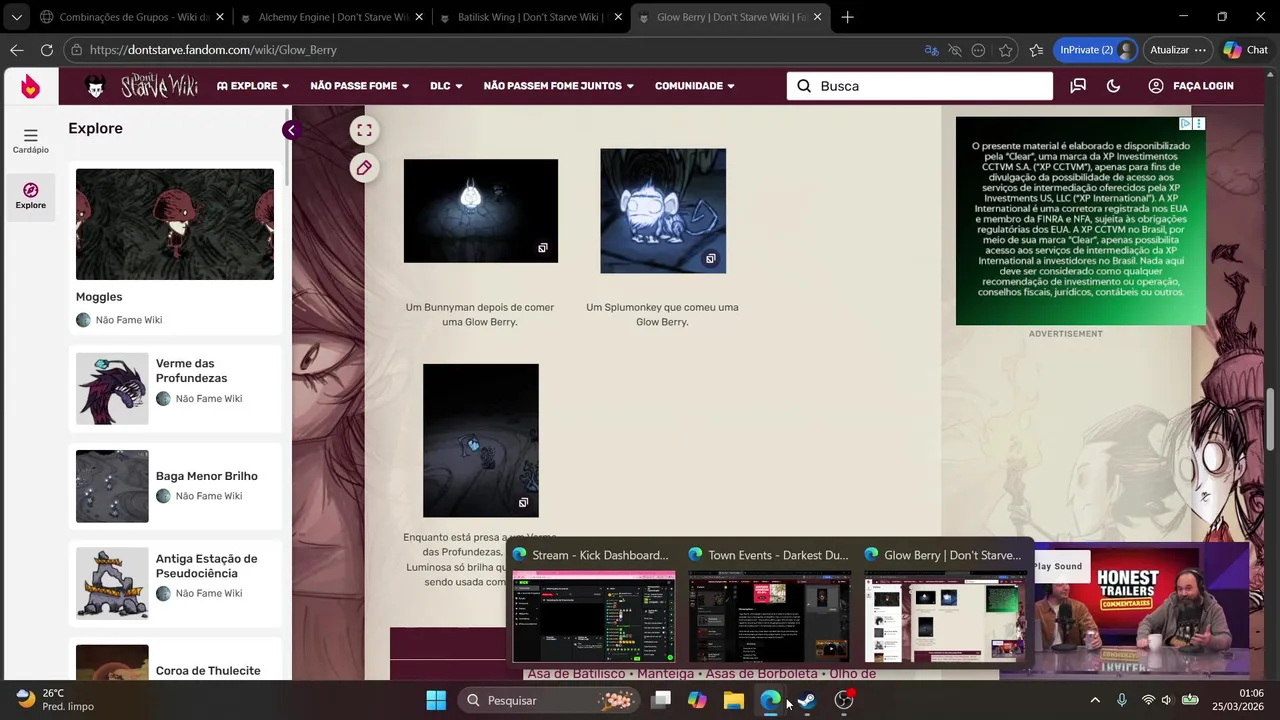Click Play Sound on the video overlay
The height and width of the screenshot is (720, 1280).
point(1058,566)
